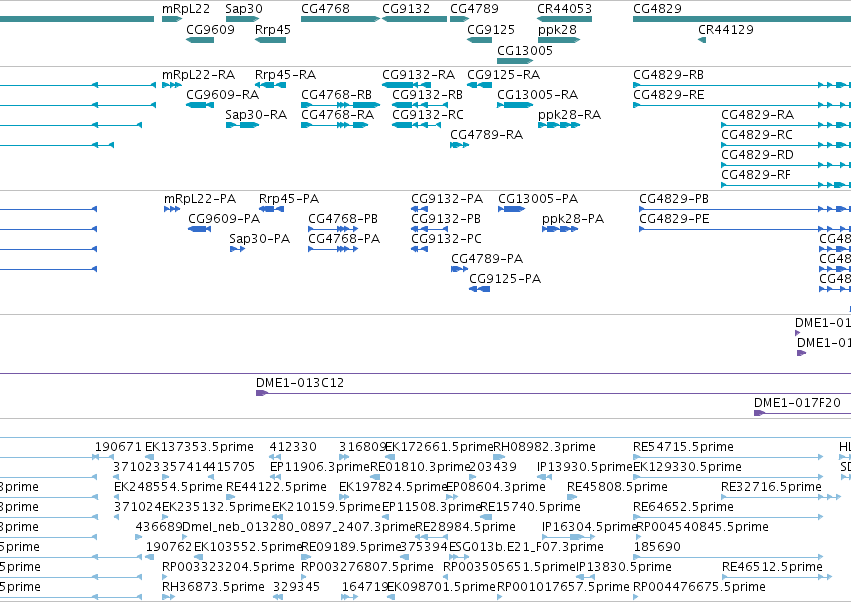The width and height of the screenshot is (851, 602).
Task: Select the CR44053 gene bar
Action: [x=564, y=19]
